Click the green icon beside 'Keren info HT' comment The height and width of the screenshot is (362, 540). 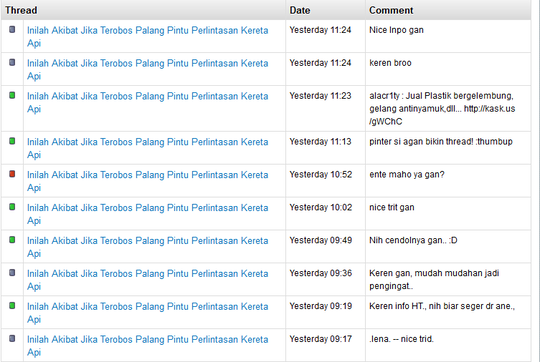(12, 306)
